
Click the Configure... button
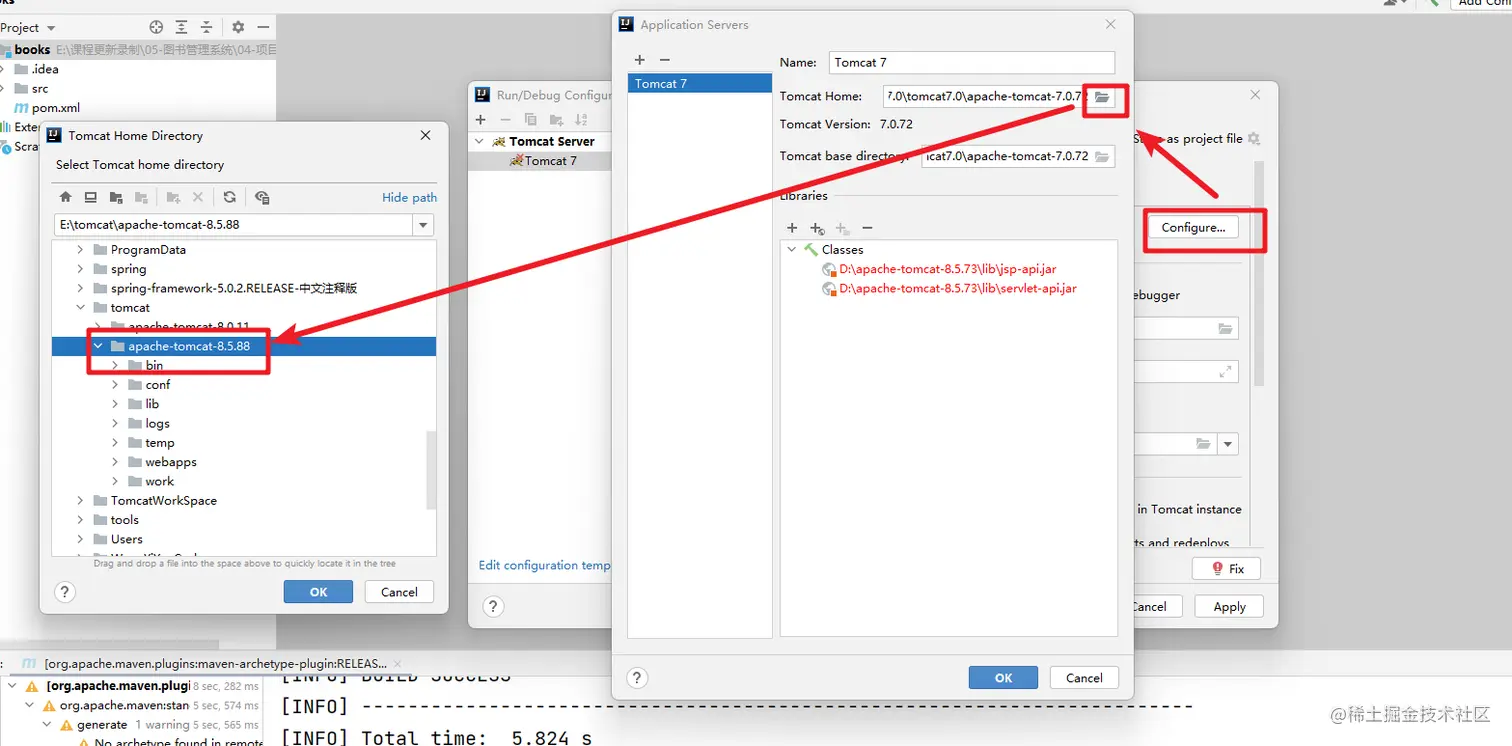coord(1193,228)
